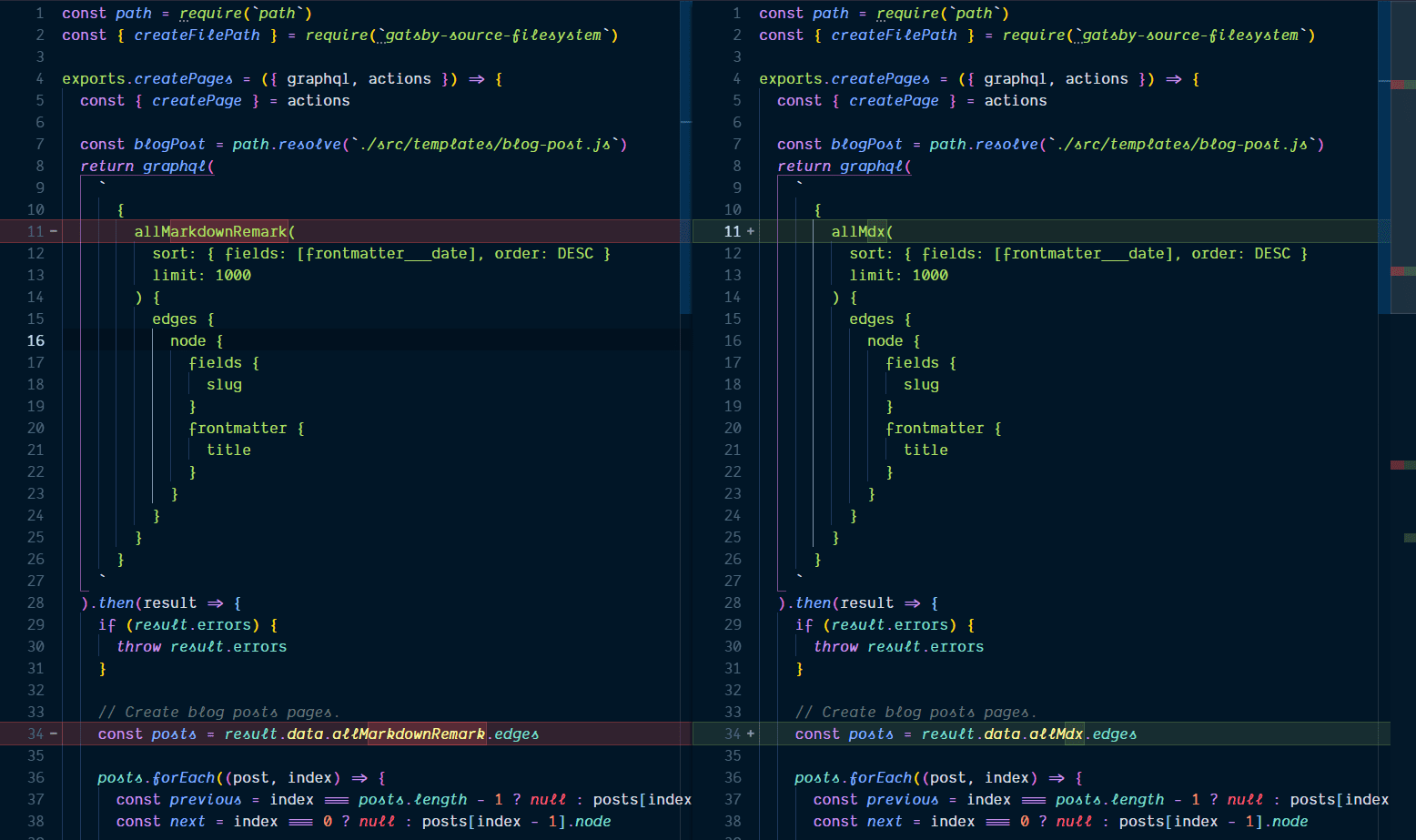Image resolution: width=1416 pixels, height=840 pixels.
Task: Click 'throw' keyword in left pane
Action: (x=138, y=646)
